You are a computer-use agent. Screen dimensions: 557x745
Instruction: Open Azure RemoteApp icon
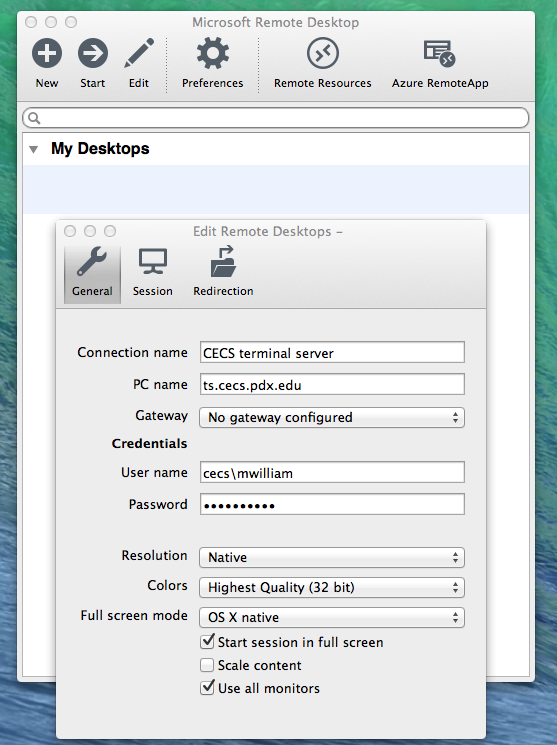tap(440, 53)
